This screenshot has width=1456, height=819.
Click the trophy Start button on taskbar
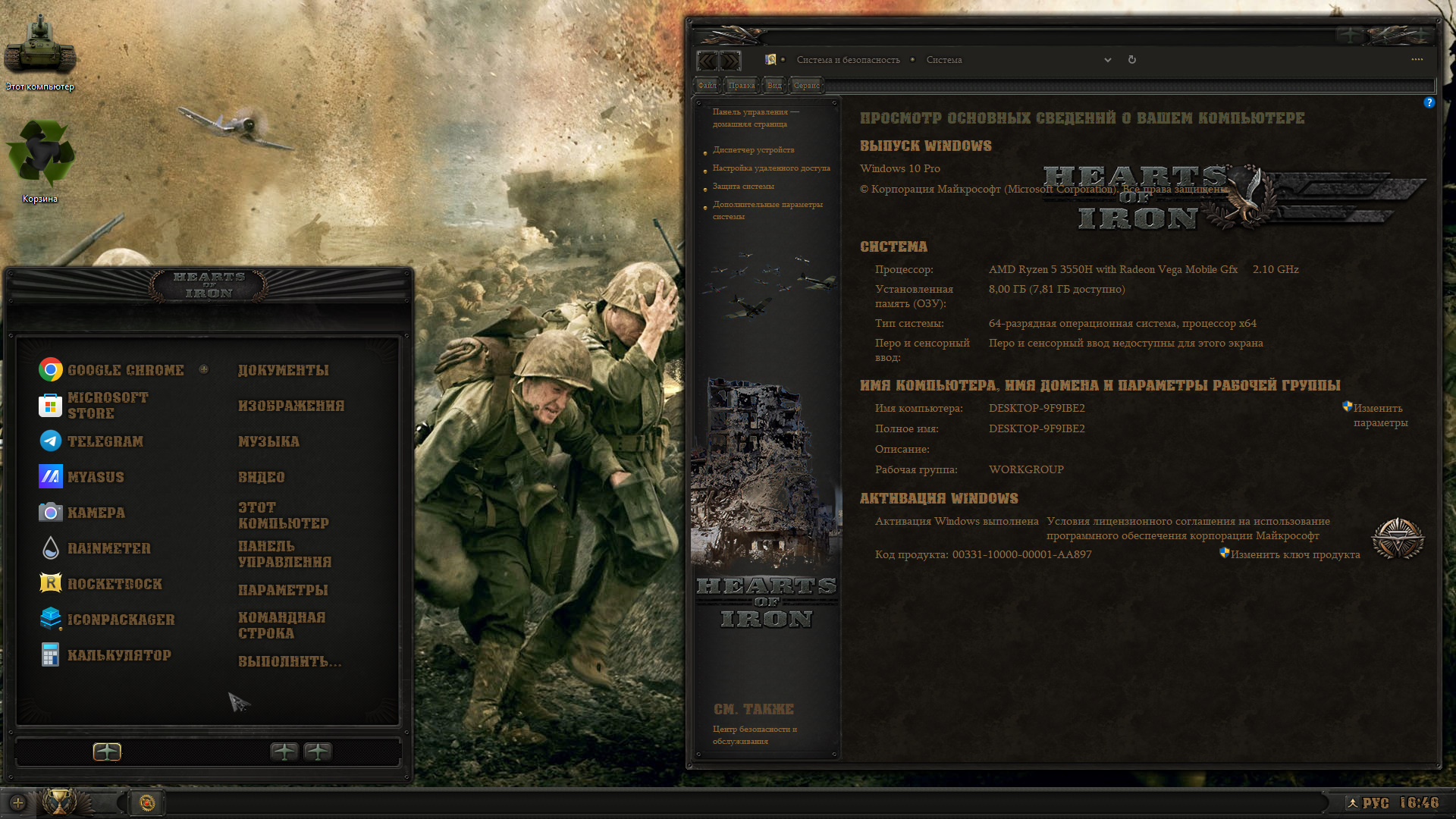tap(59, 802)
